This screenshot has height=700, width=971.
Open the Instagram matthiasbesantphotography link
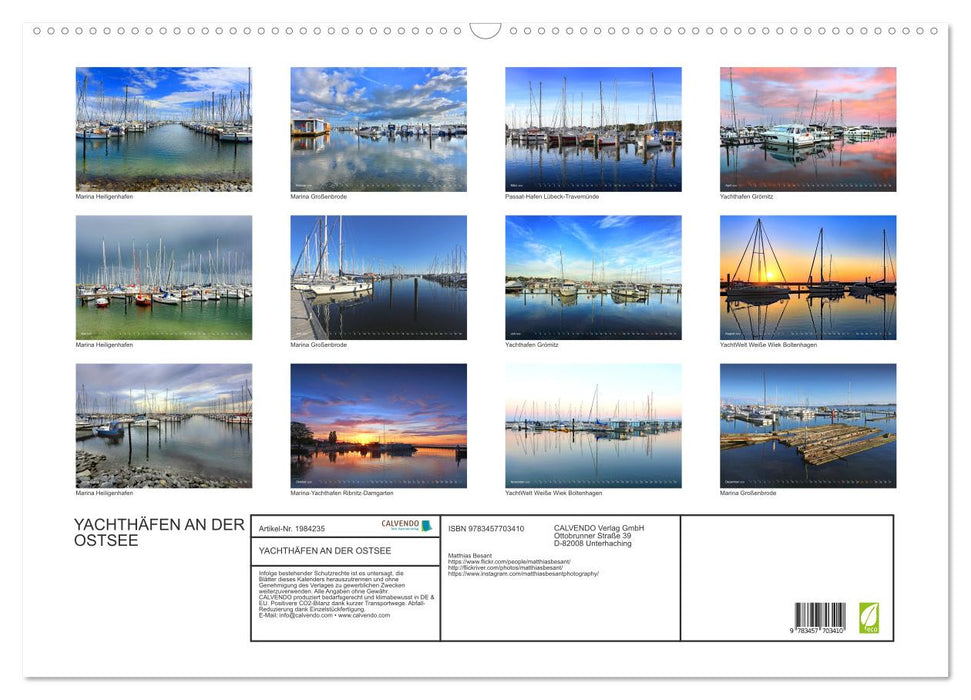520,571
